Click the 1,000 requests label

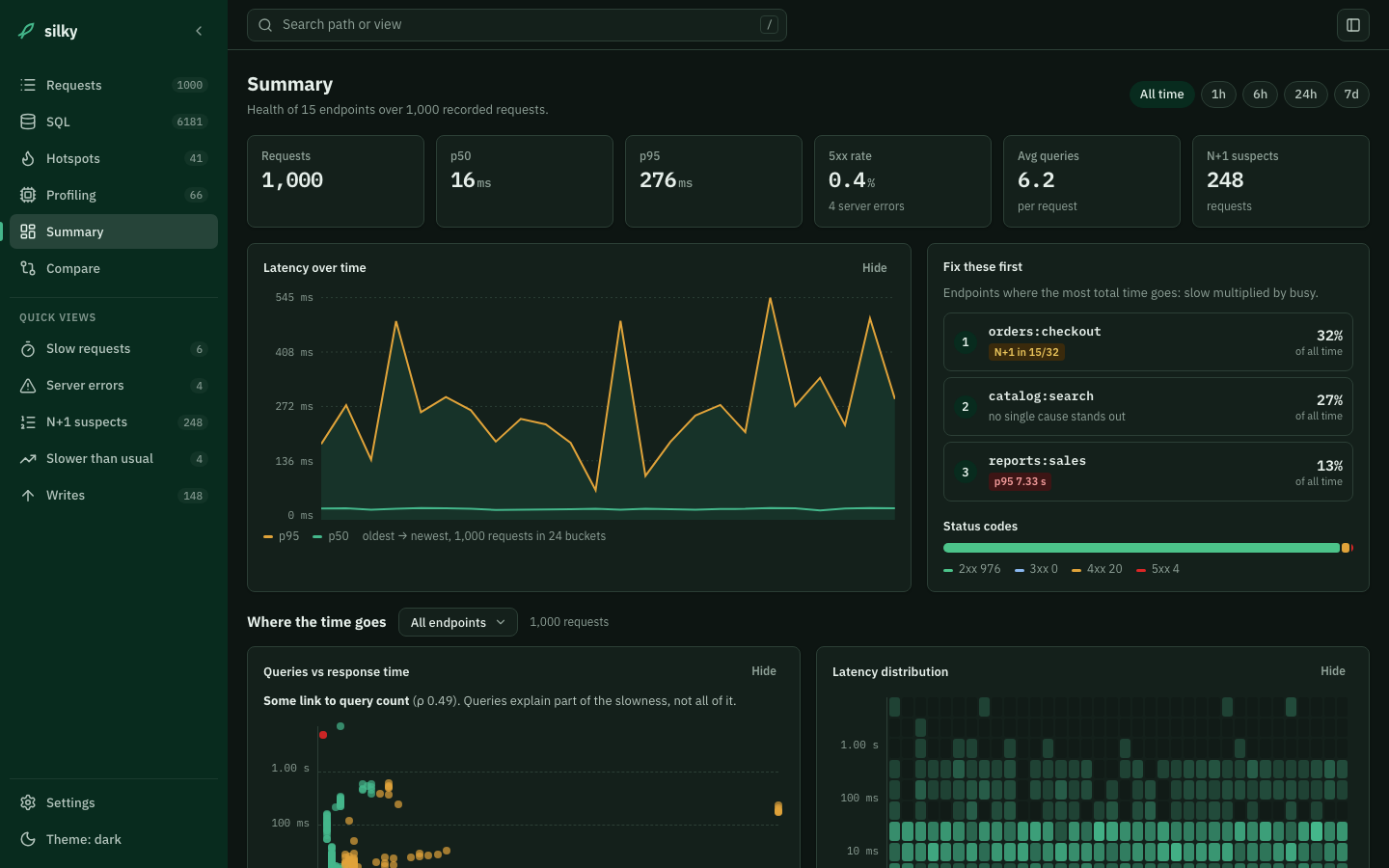coord(569,622)
